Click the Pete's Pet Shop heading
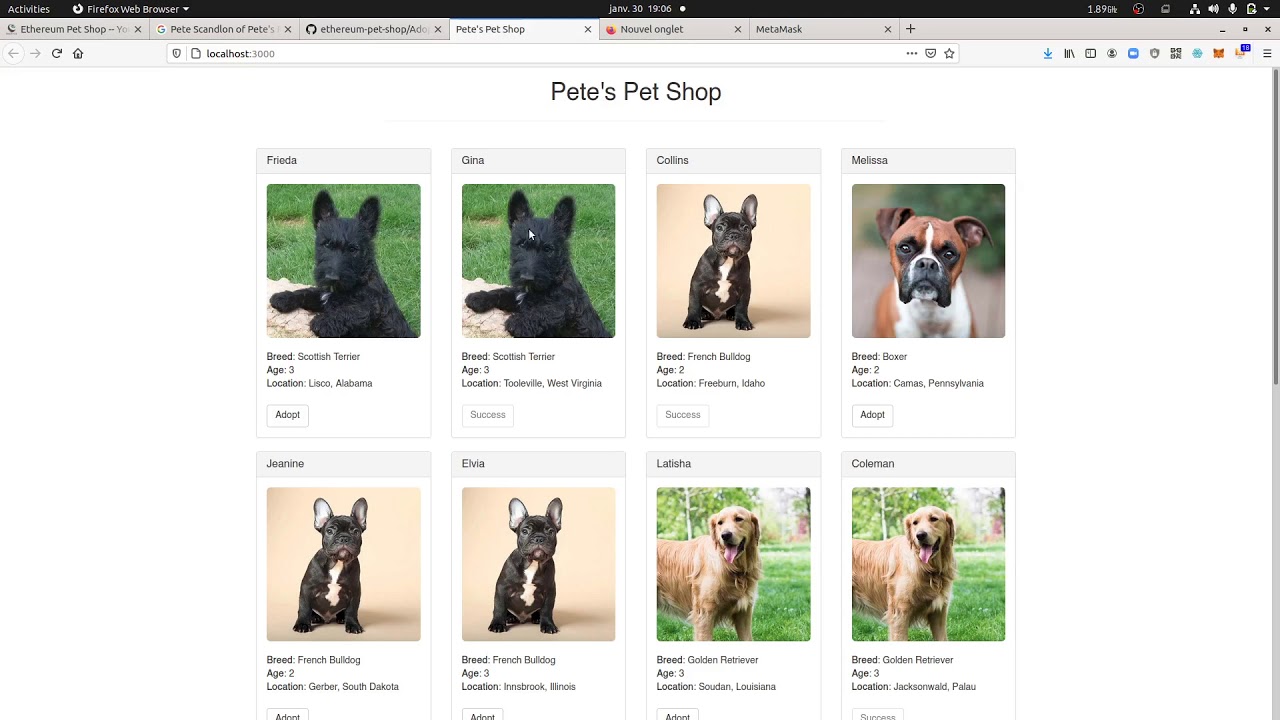Screen dimensions: 1280x720 [x=636, y=92]
